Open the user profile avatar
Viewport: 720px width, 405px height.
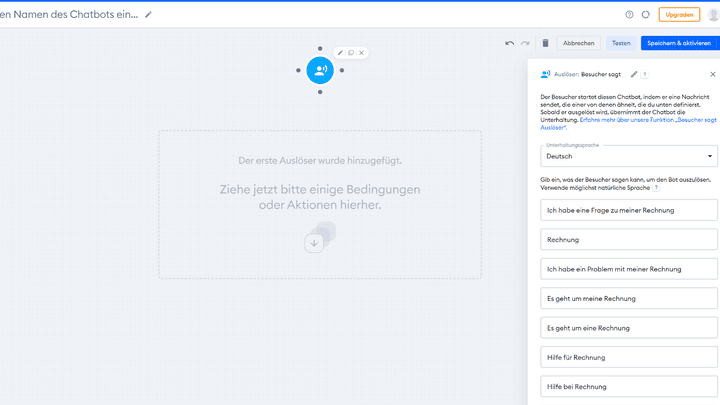714,15
